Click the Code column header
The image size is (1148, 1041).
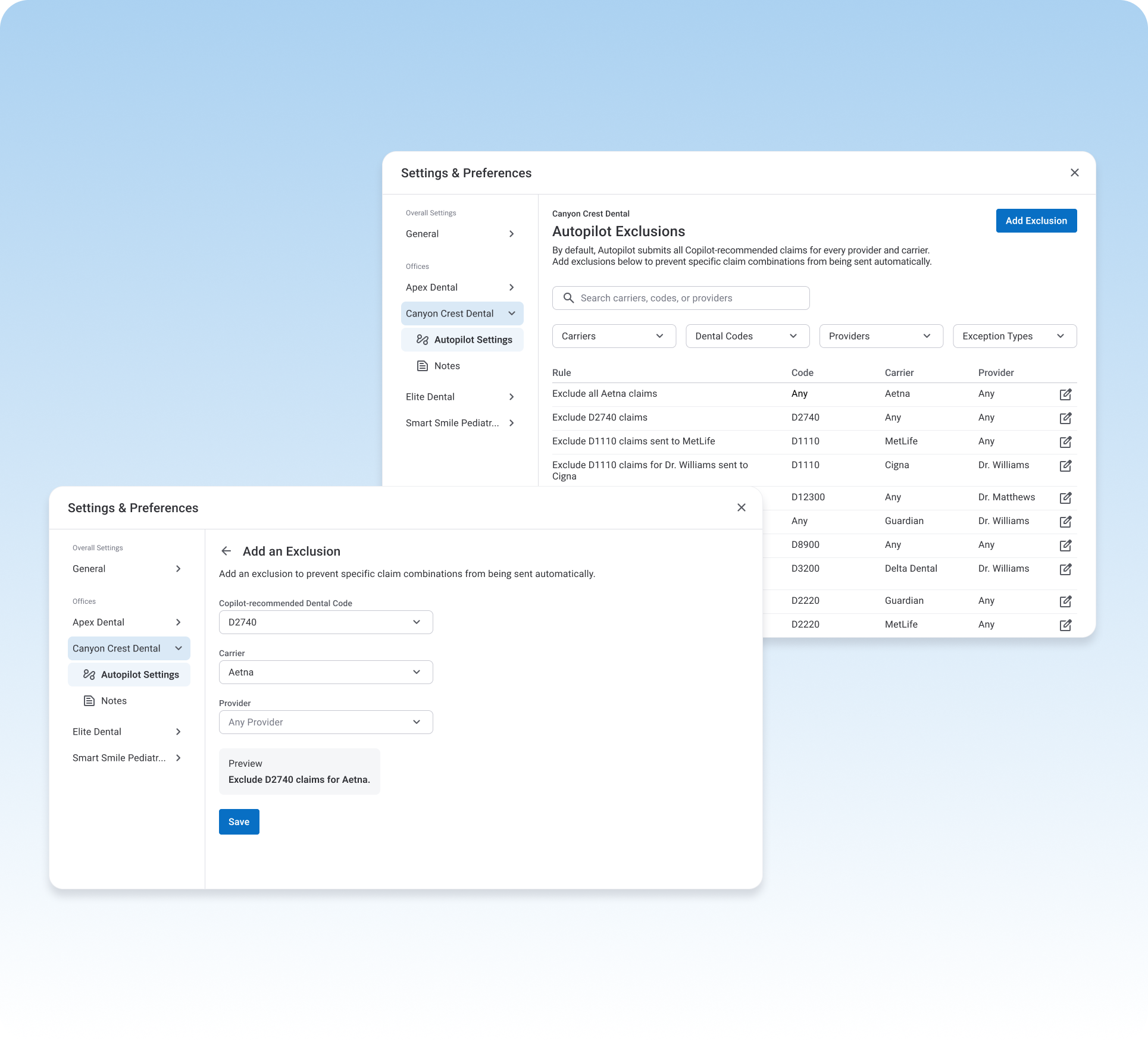pyautogui.click(x=802, y=373)
